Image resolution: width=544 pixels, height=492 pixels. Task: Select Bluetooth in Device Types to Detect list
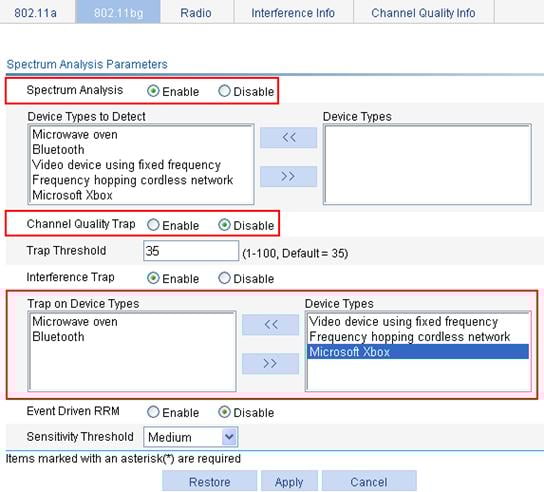coord(58,150)
